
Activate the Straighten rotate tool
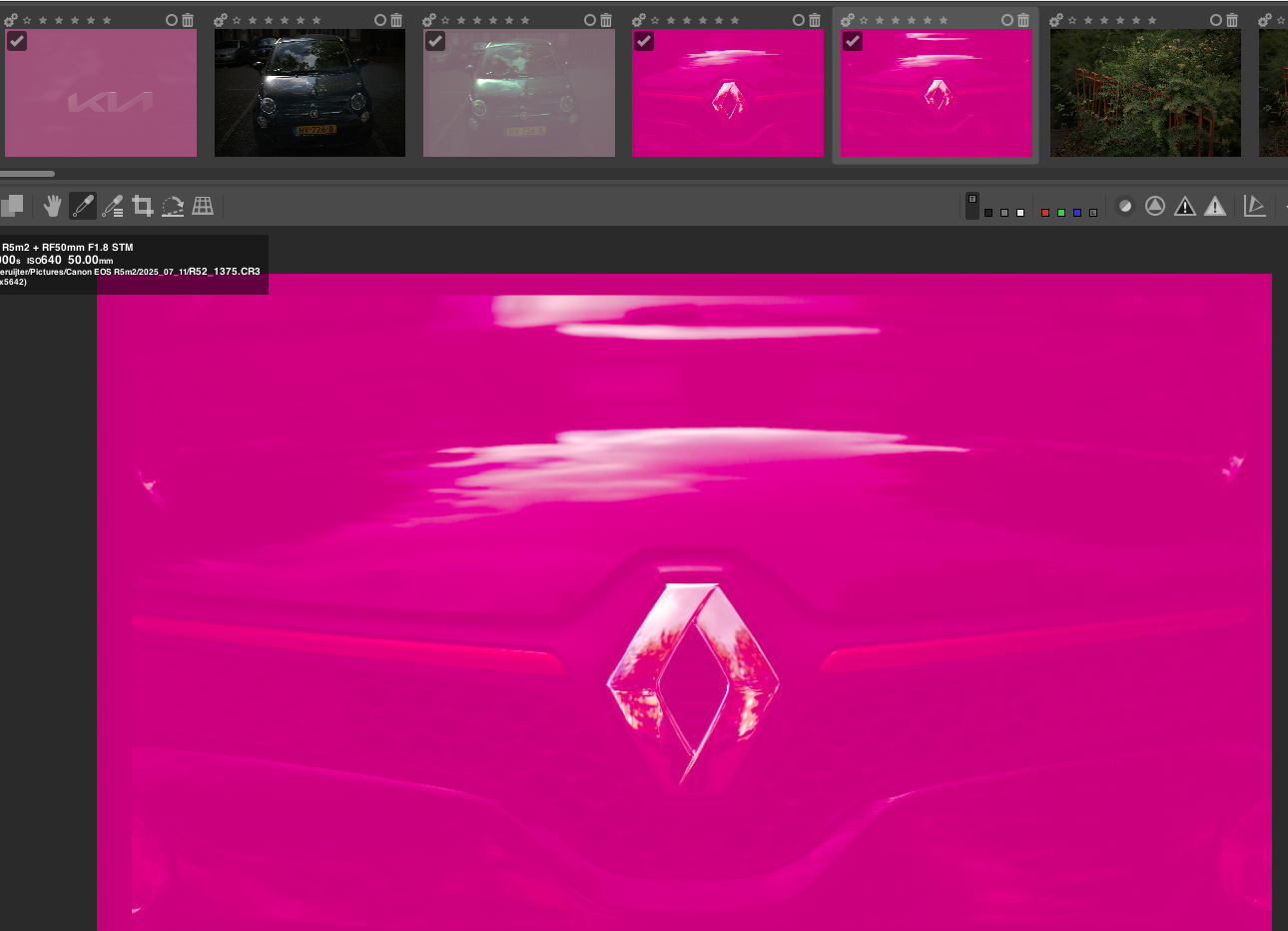click(x=173, y=206)
